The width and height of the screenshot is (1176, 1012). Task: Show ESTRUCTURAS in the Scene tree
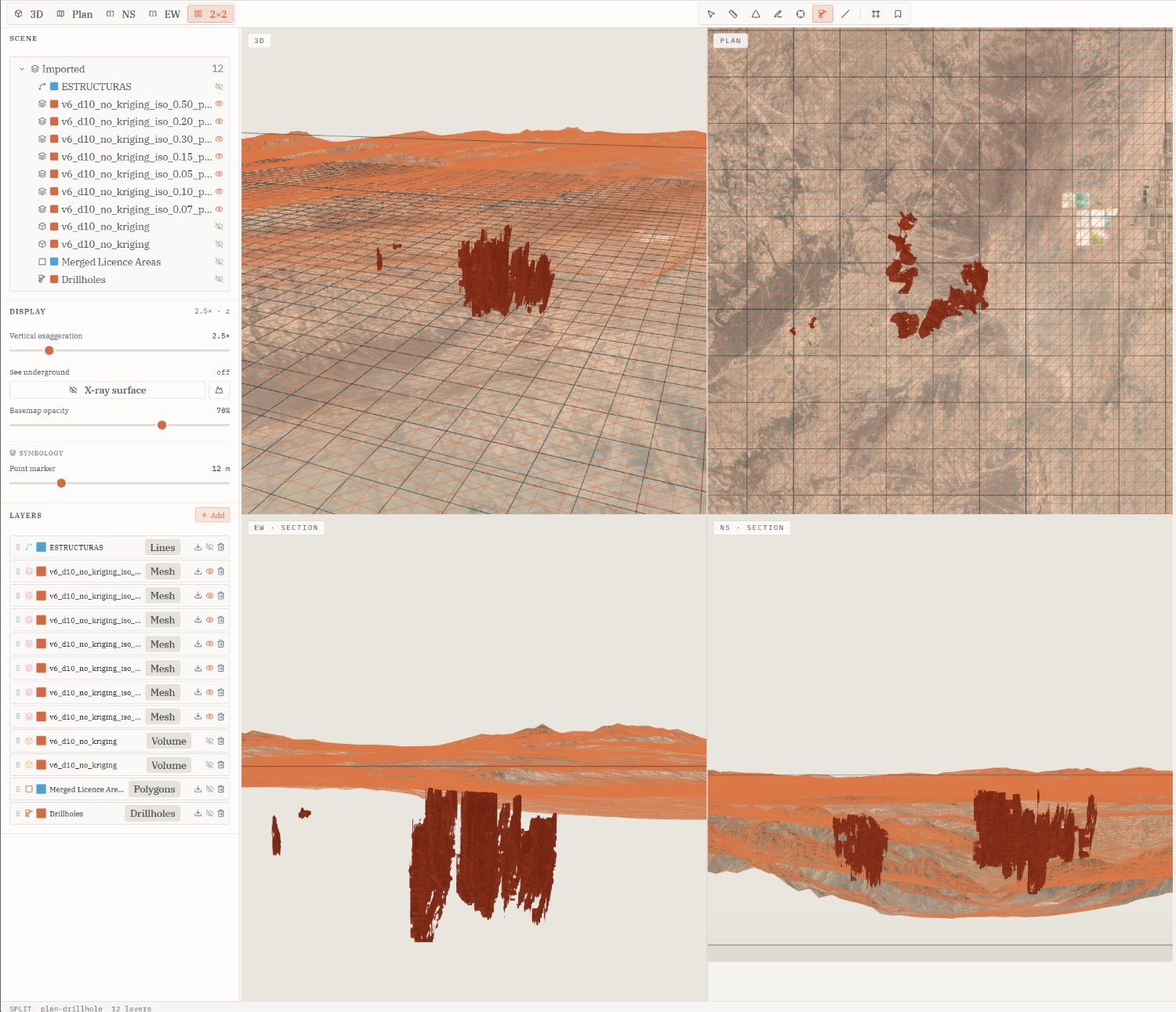point(219,87)
